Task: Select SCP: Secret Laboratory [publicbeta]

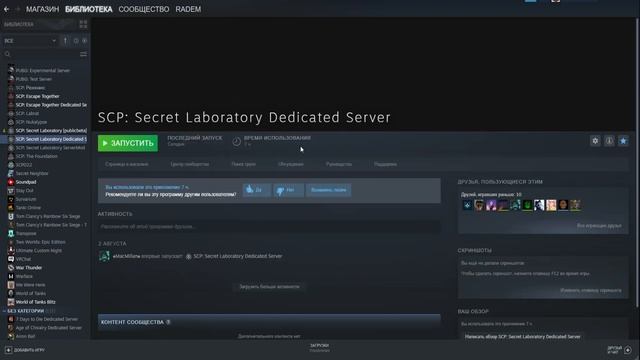Action: click(51, 131)
